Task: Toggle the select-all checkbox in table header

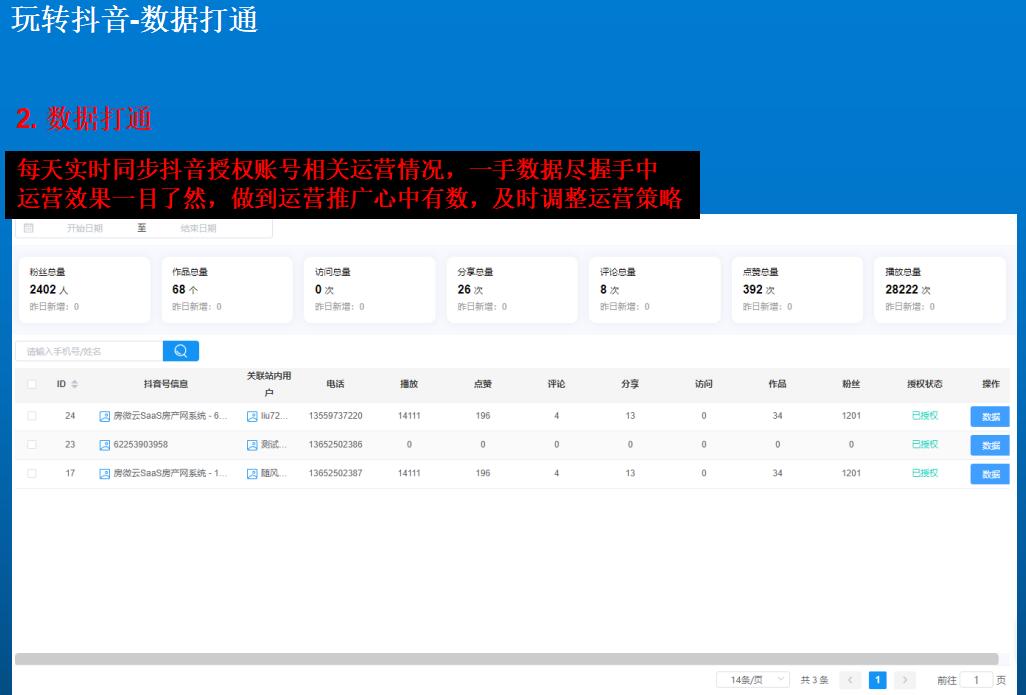Action: [32, 384]
